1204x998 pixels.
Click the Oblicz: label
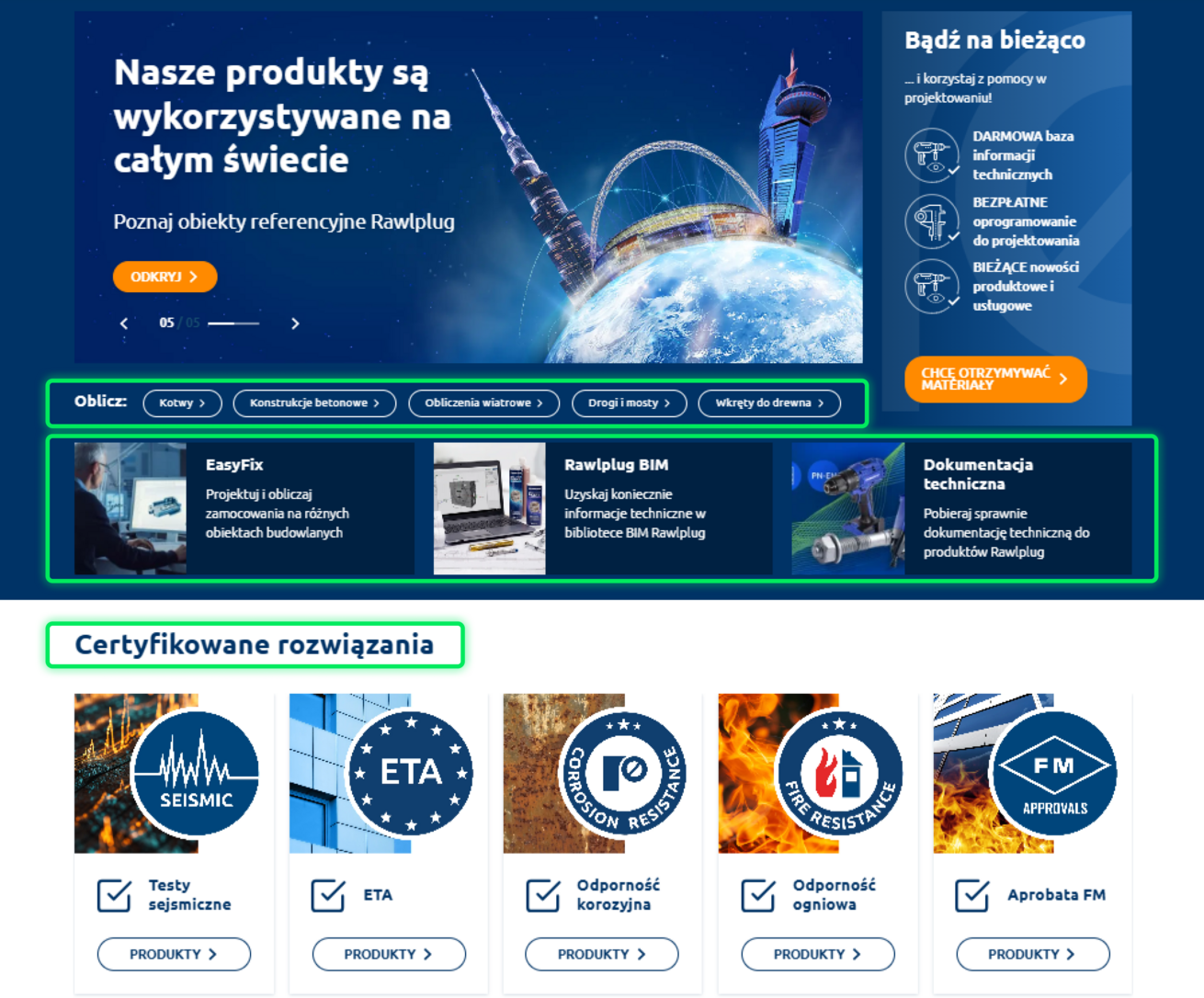[x=101, y=402]
